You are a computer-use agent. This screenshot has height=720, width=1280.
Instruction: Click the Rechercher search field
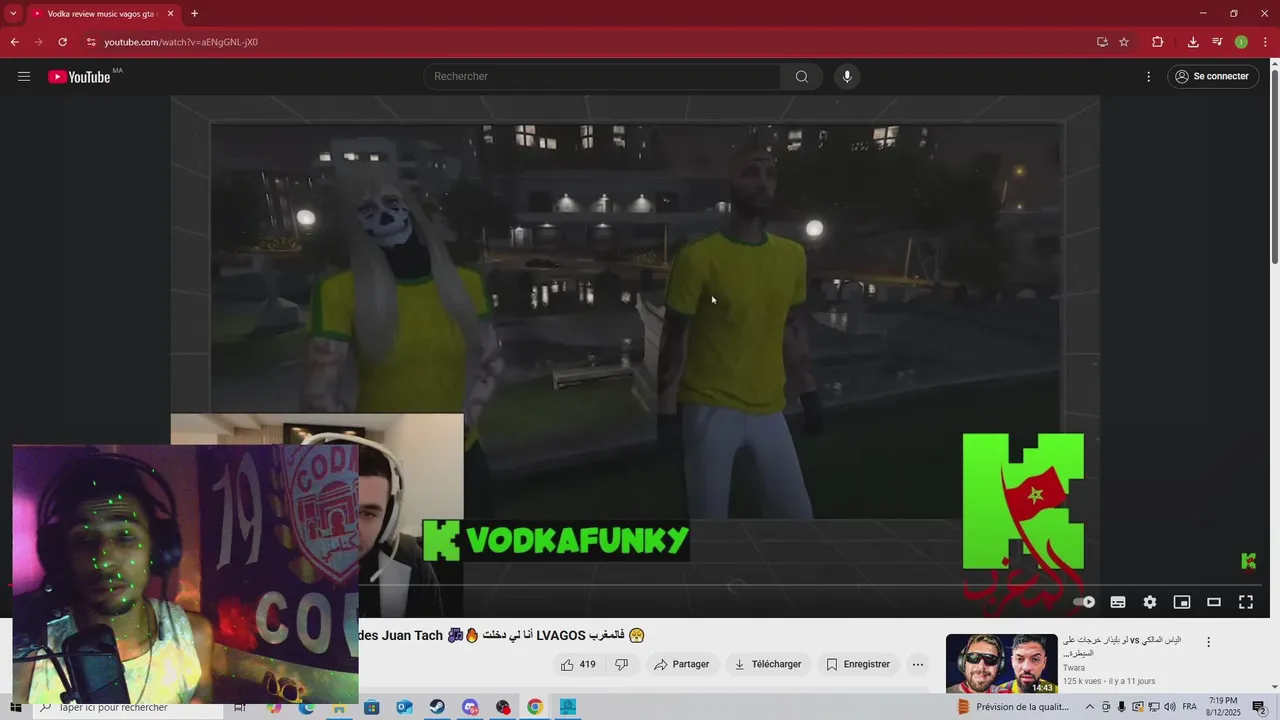click(x=602, y=77)
